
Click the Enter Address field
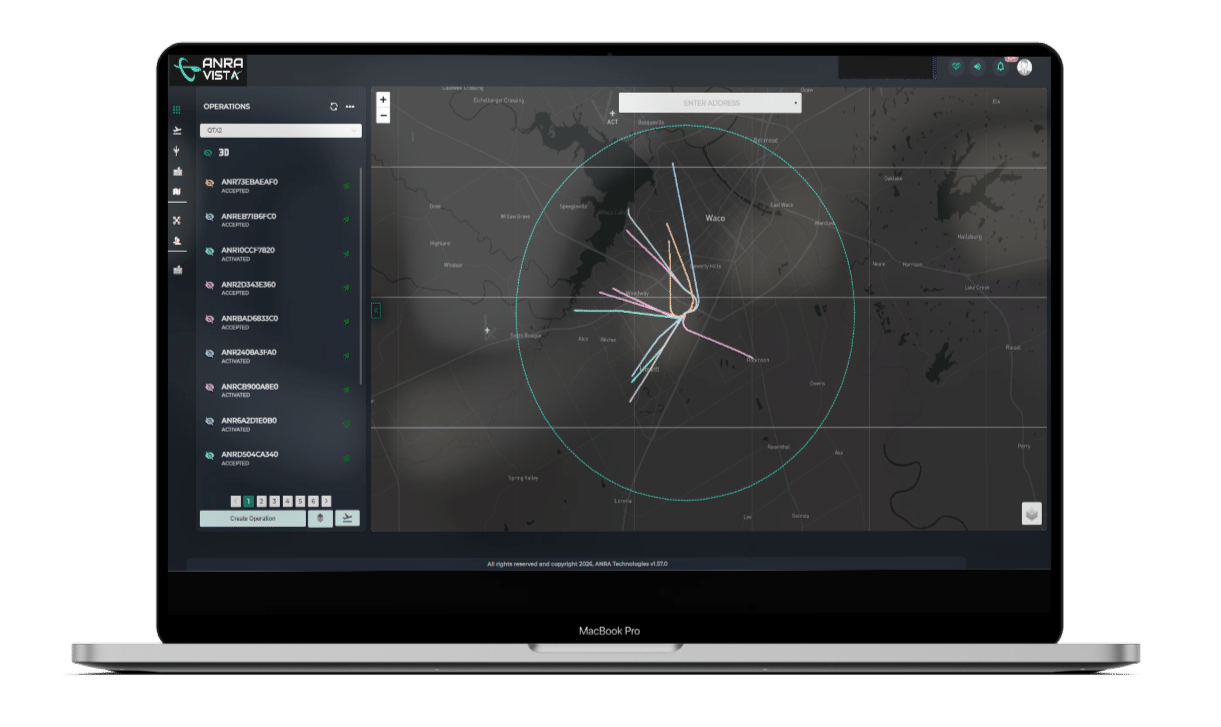tap(710, 103)
